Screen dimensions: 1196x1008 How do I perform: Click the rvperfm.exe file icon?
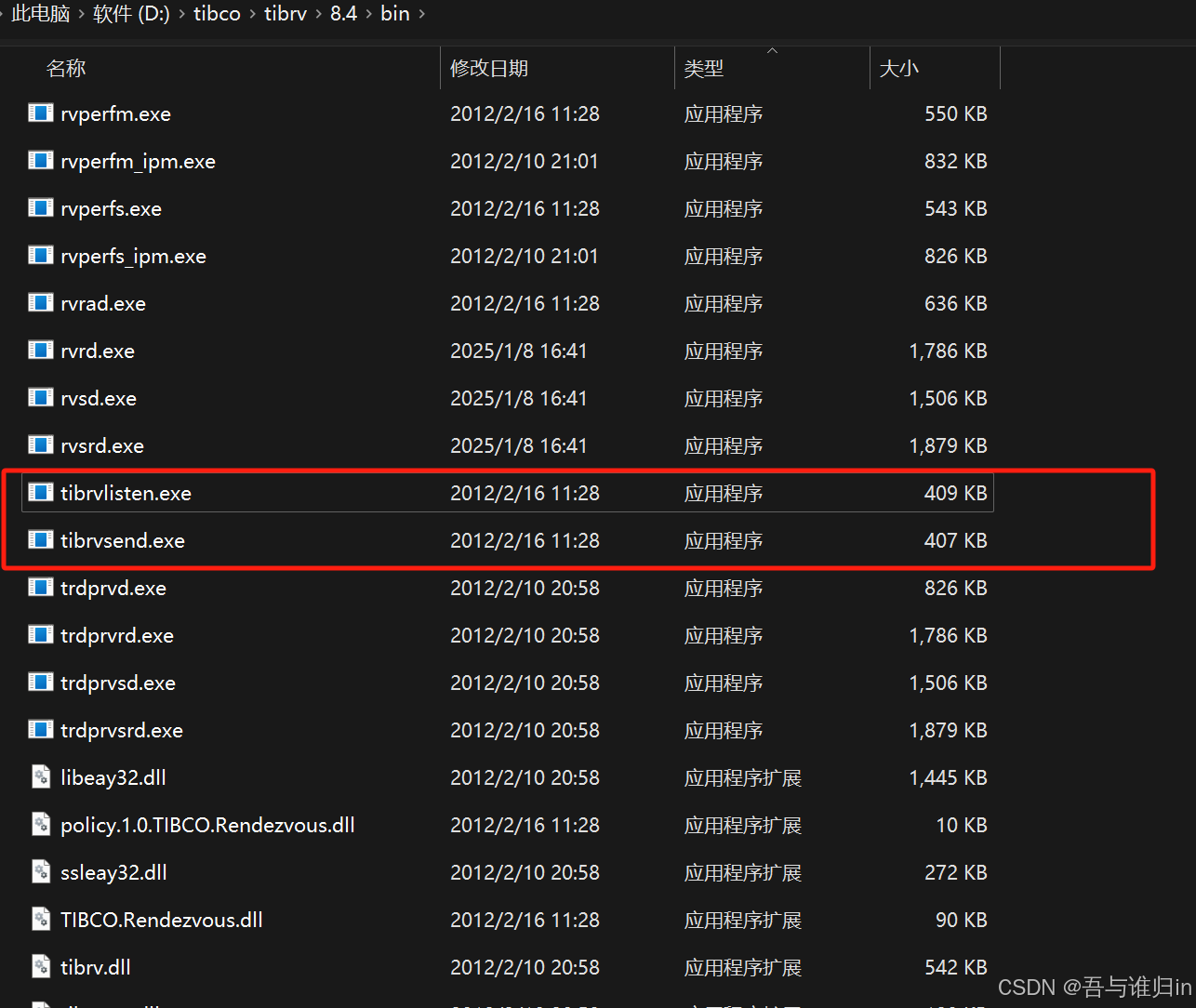pos(41,113)
